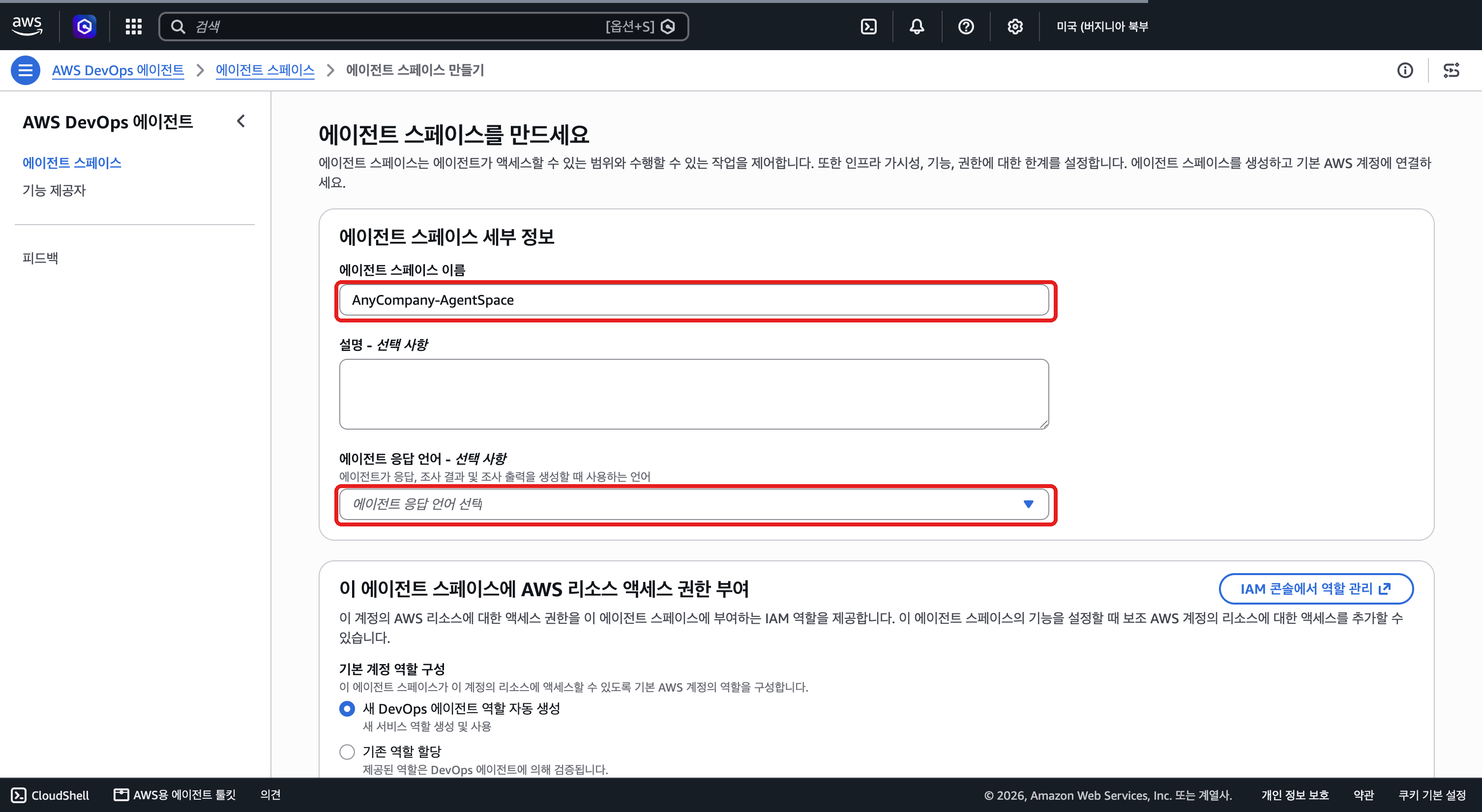
Task: Open the CloudShell icon in top bar
Action: coord(869,27)
